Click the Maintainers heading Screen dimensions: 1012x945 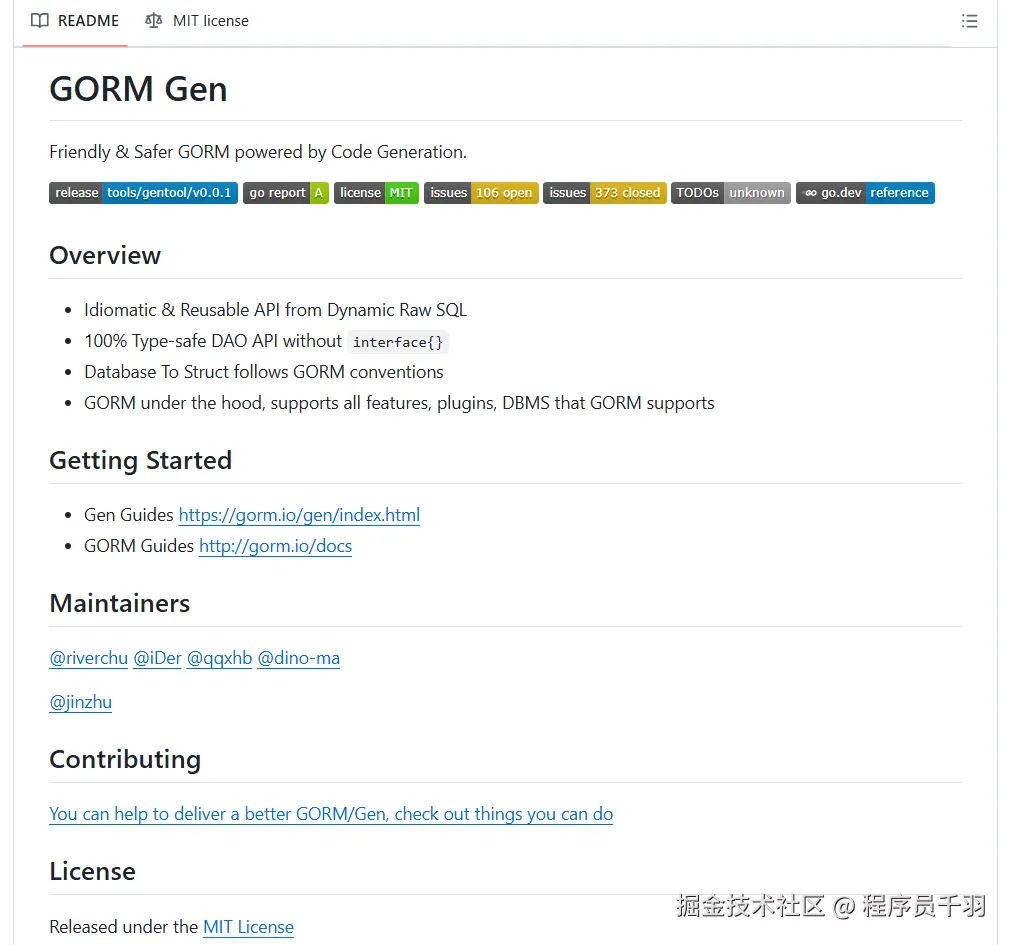119,604
